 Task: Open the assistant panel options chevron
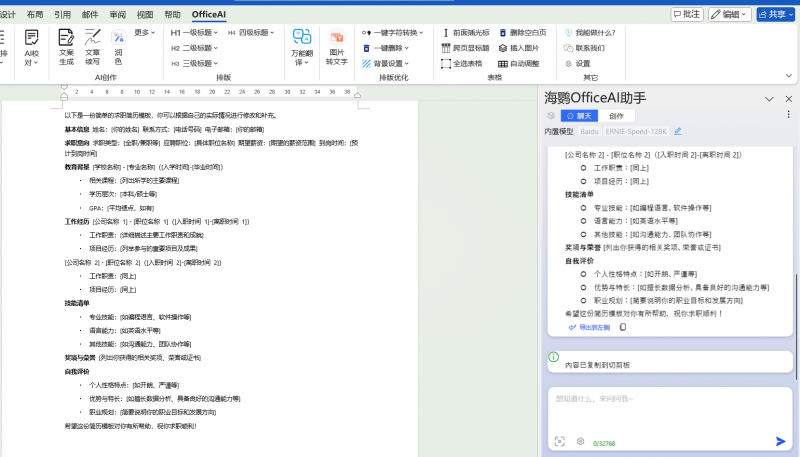click(769, 99)
